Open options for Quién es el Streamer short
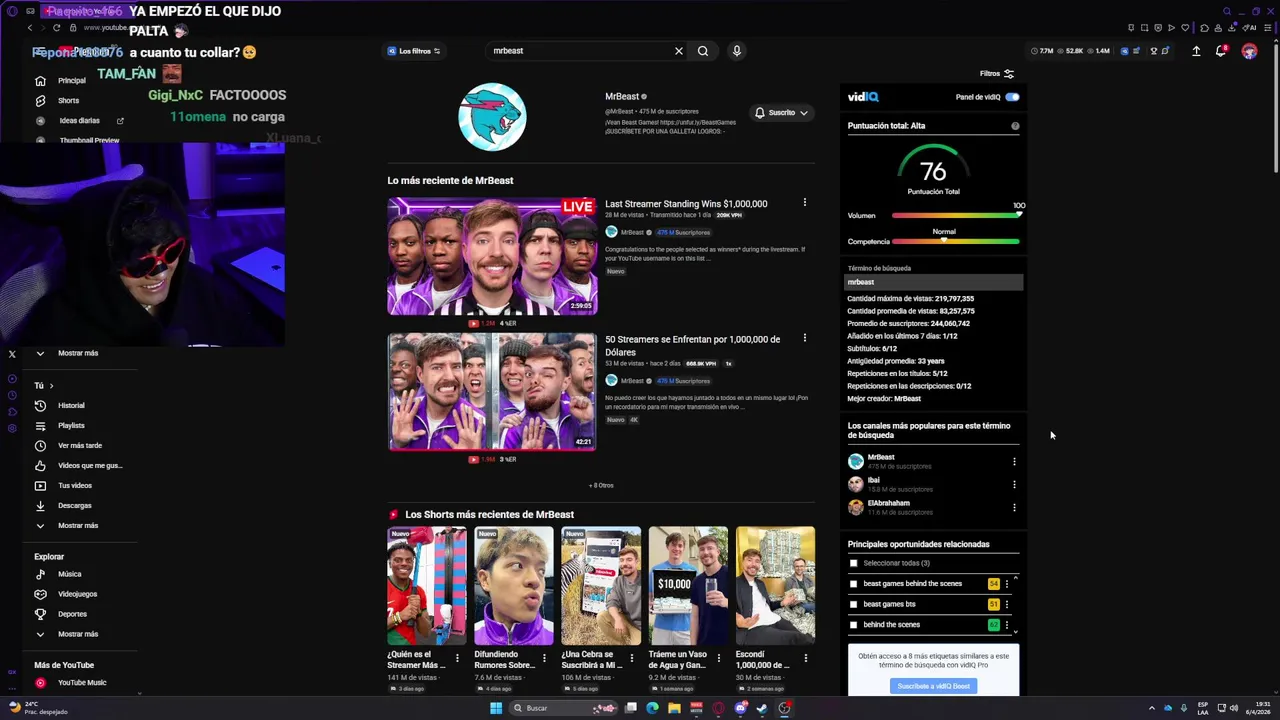 457,658
